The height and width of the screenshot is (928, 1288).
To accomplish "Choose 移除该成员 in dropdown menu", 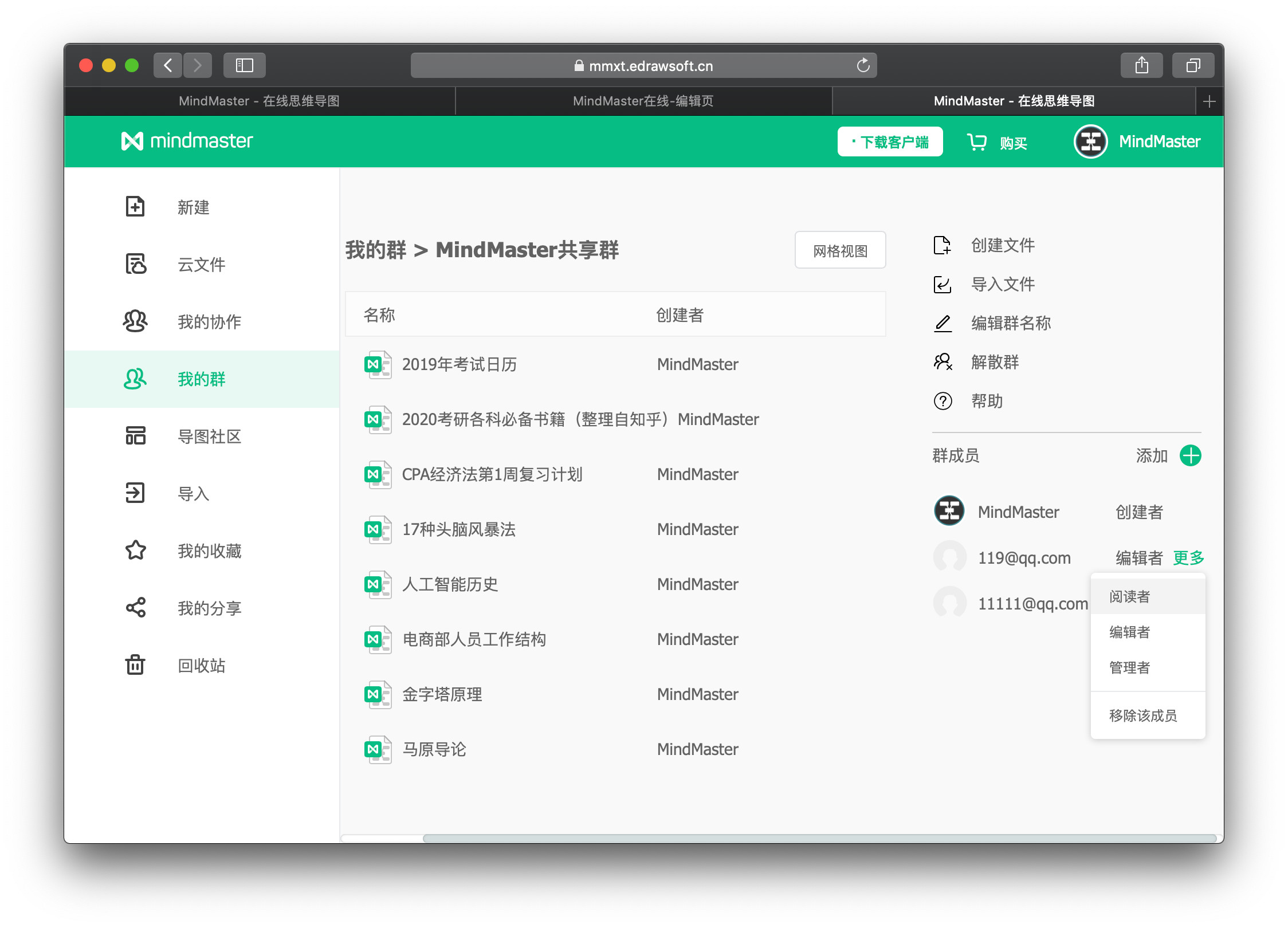I will click(1148, 715).
